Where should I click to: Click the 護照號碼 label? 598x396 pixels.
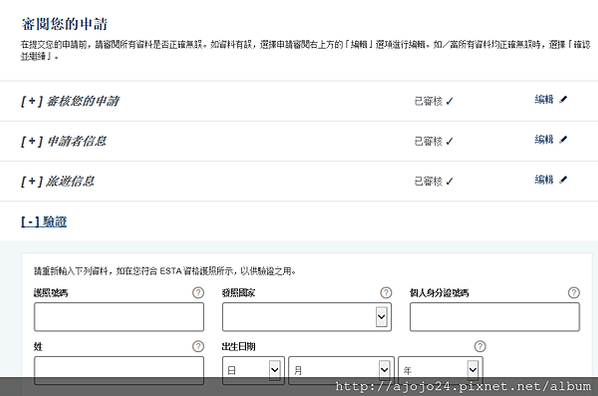pyautogui.click(x=51, y=293)
